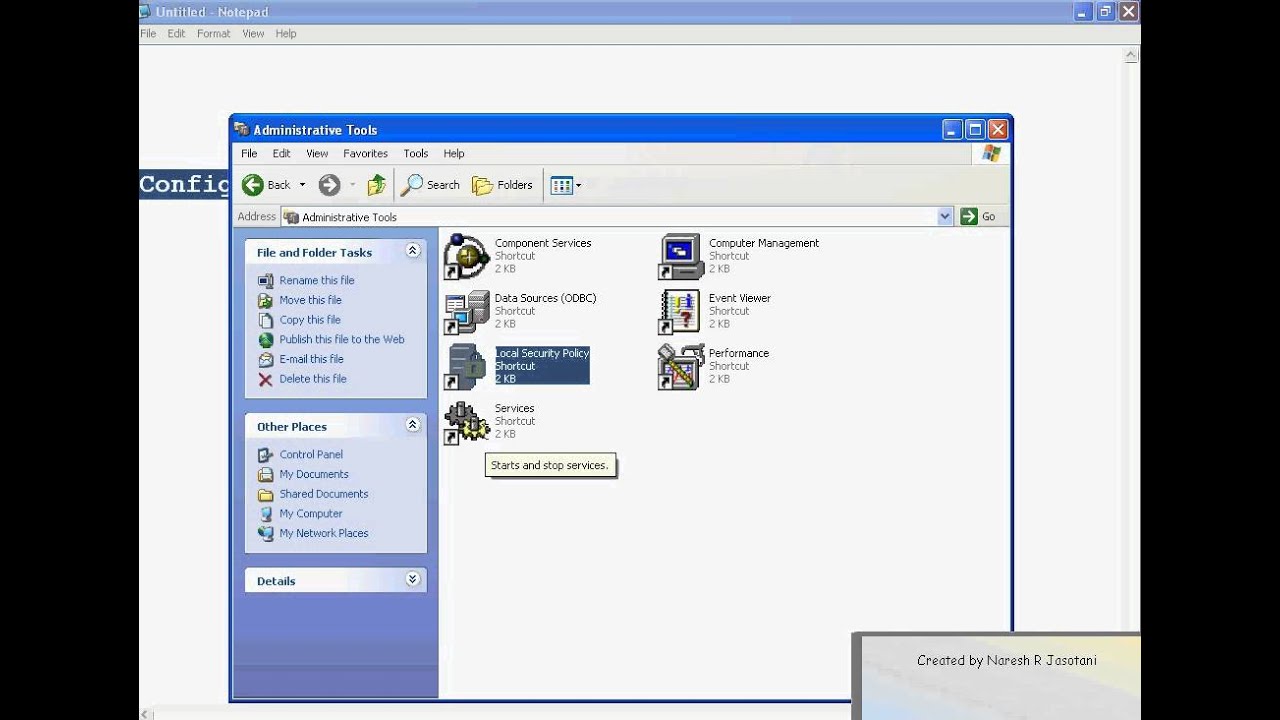
Task: Select the Services label text
Action: (x=514, y=408)
